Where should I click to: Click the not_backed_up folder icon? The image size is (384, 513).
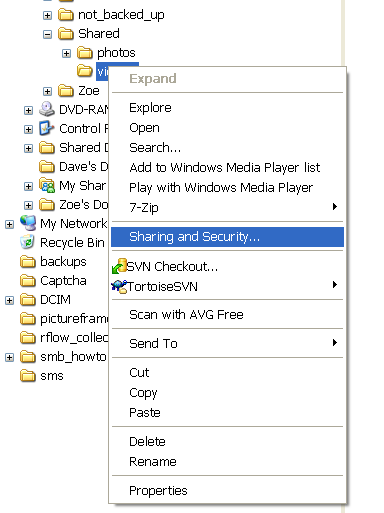[x=66, y=15]
